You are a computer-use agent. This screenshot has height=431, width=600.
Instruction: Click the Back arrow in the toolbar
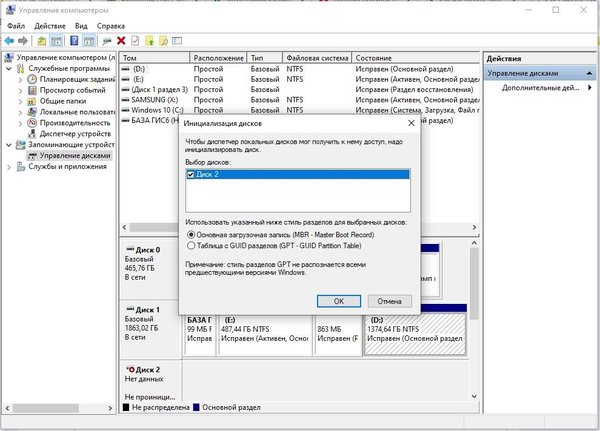(9, 41)
